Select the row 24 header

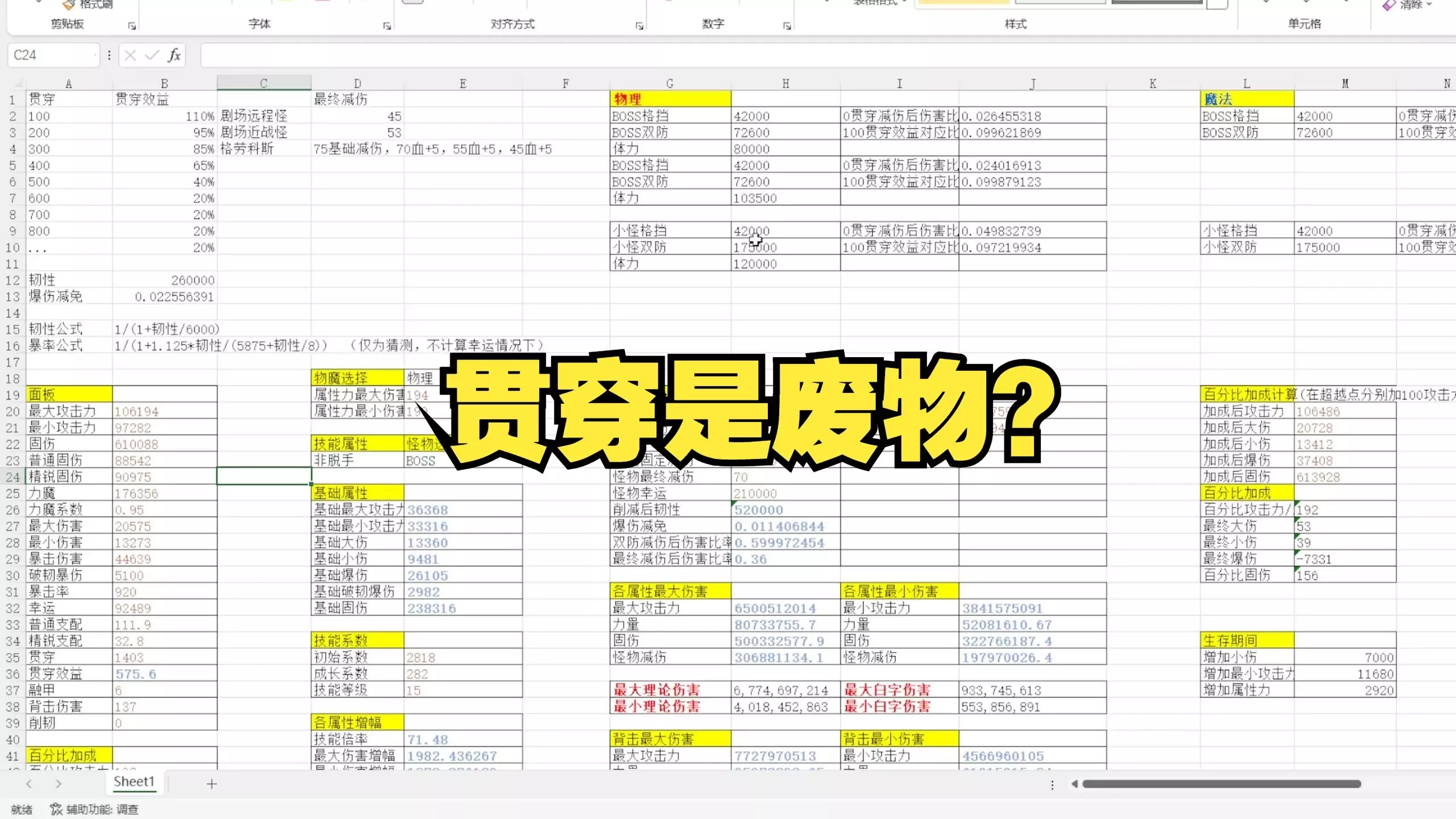[x=13, y=477]
